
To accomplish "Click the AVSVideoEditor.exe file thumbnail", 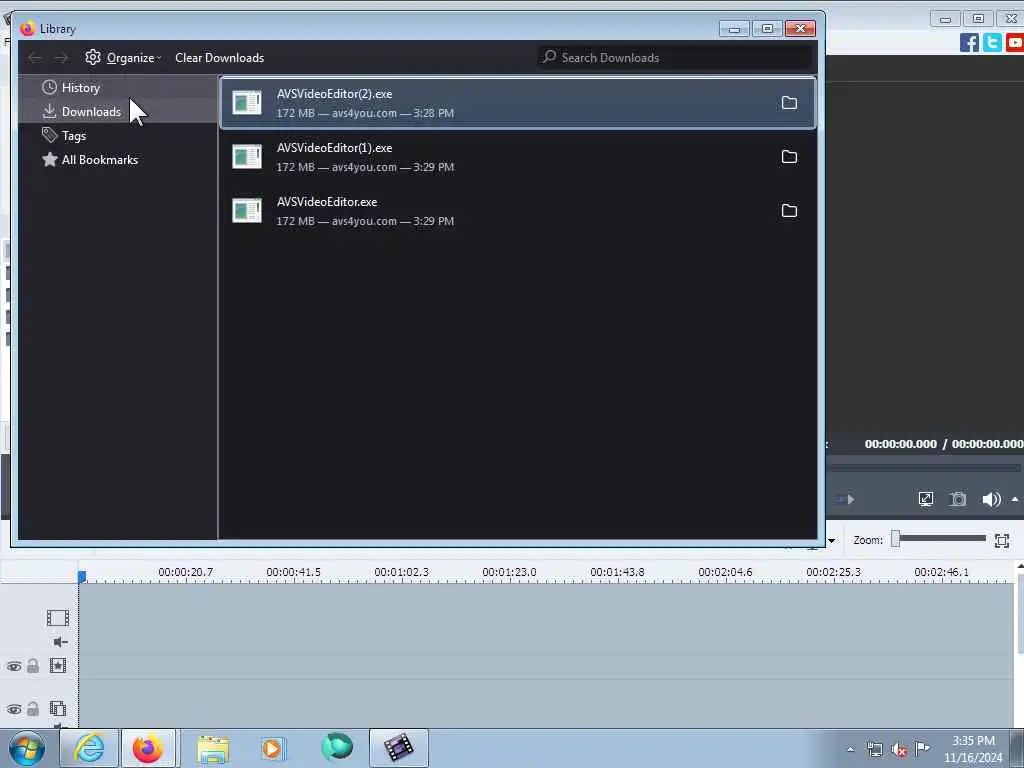I will point(247,211).
